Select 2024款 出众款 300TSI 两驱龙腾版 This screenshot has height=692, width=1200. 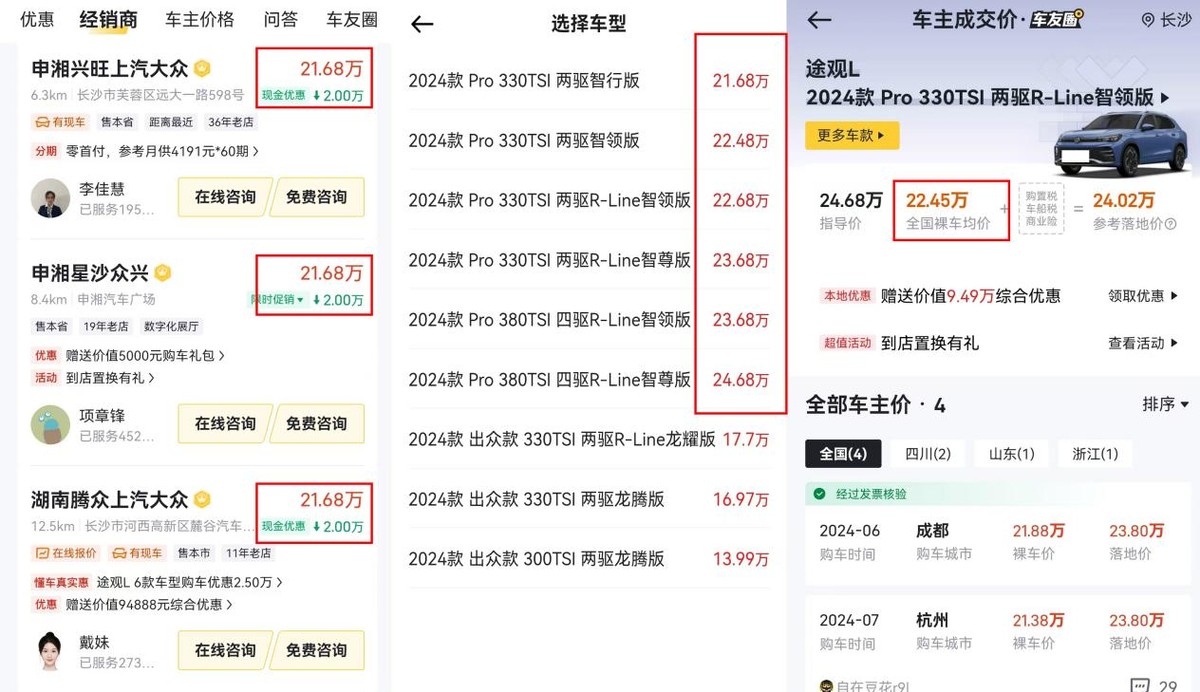[589, 559]
